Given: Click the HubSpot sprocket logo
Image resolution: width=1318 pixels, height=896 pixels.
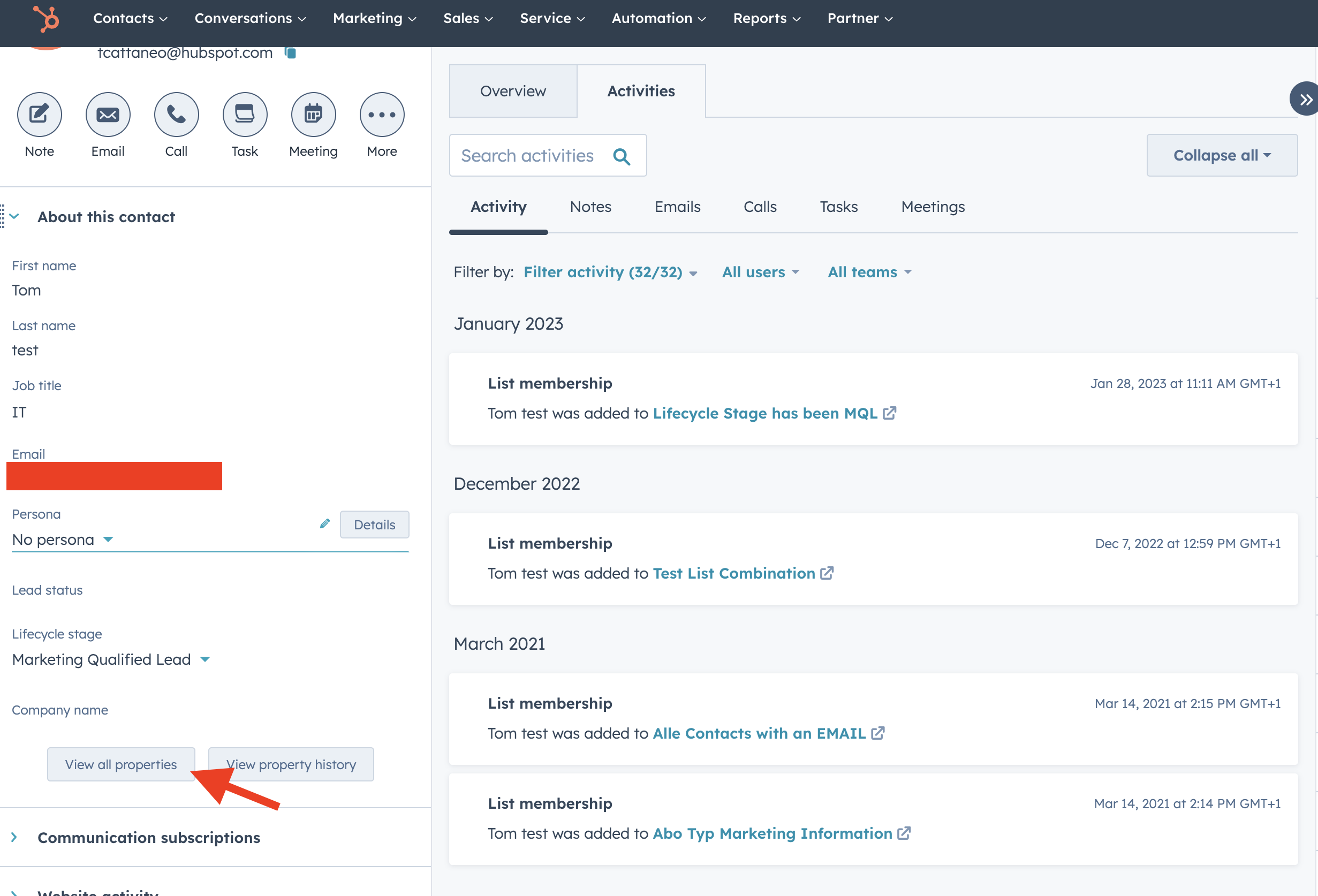Looking at the screenshot, I should pos(46,19).
